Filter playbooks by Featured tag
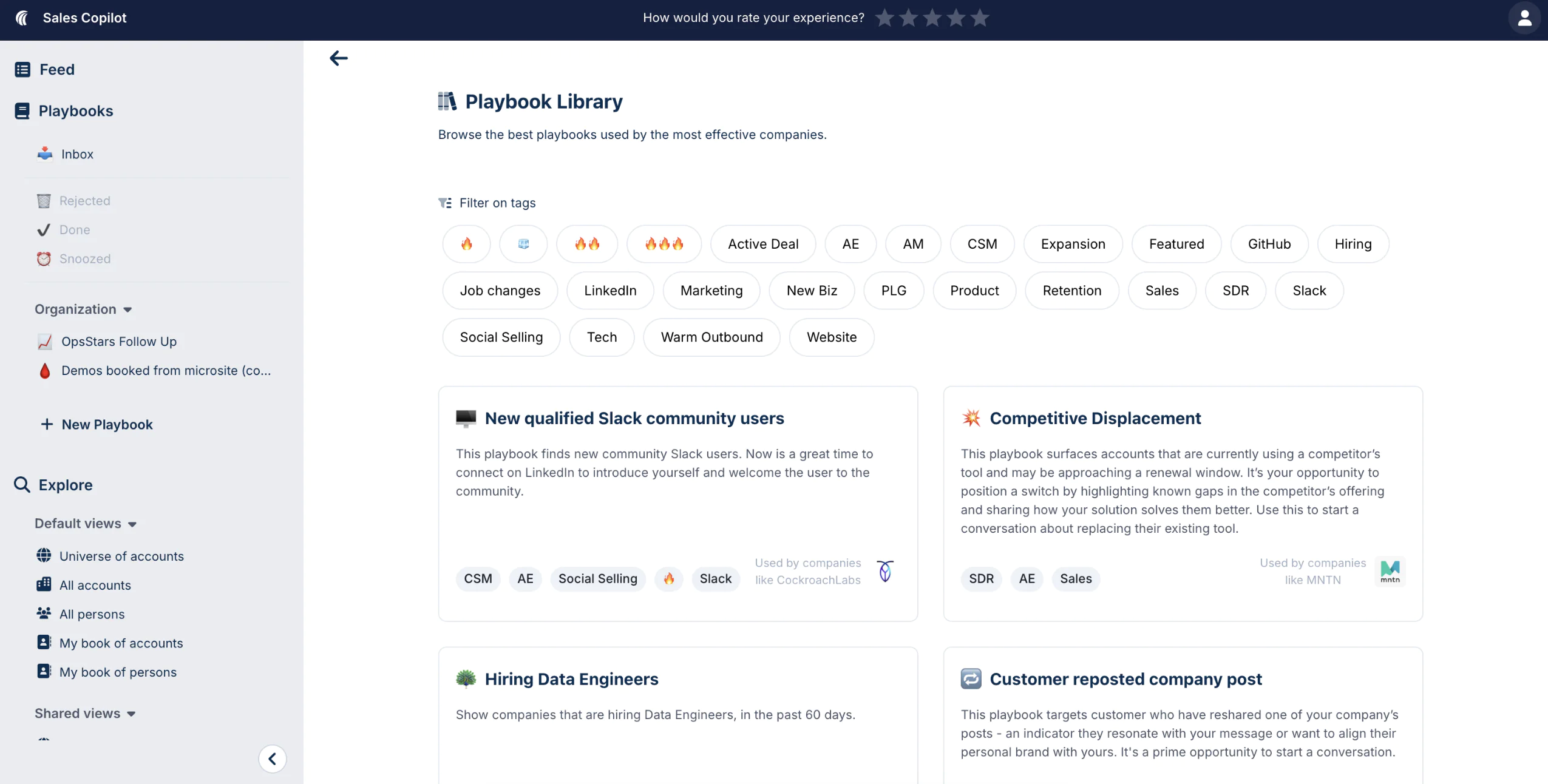 (1176, 244)
